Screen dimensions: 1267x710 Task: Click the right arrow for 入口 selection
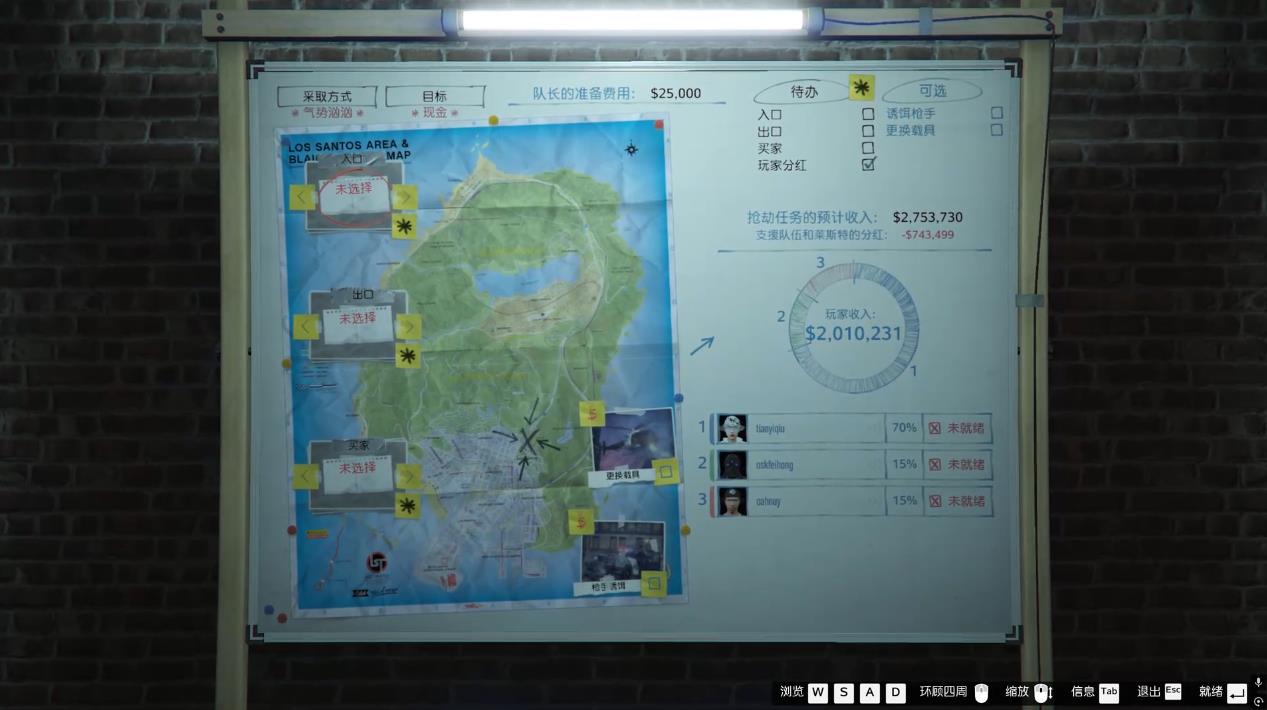[x=404, y=197]
